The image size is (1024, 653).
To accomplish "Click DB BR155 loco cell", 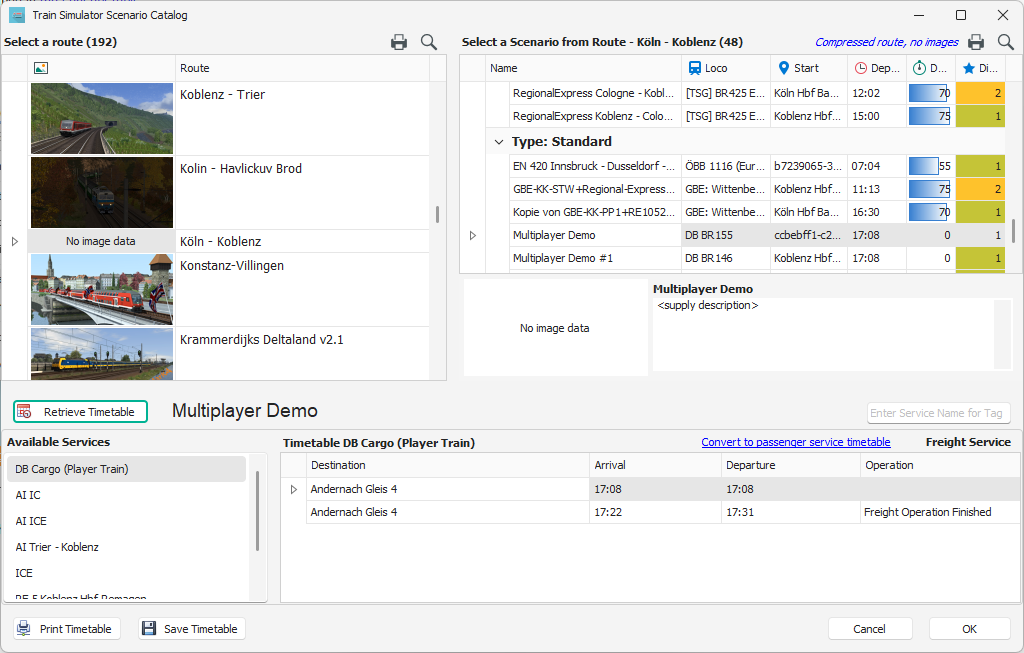I will click(726, 235).
